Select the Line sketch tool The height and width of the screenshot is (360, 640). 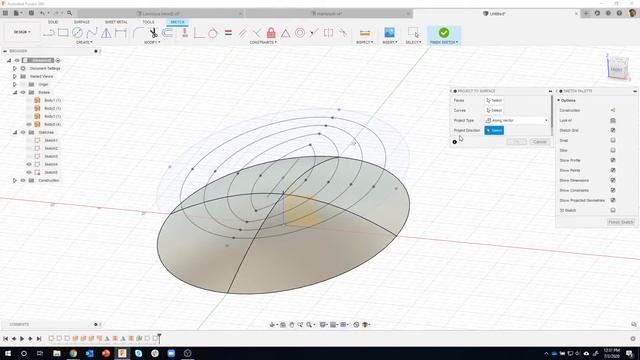[49, 33]
